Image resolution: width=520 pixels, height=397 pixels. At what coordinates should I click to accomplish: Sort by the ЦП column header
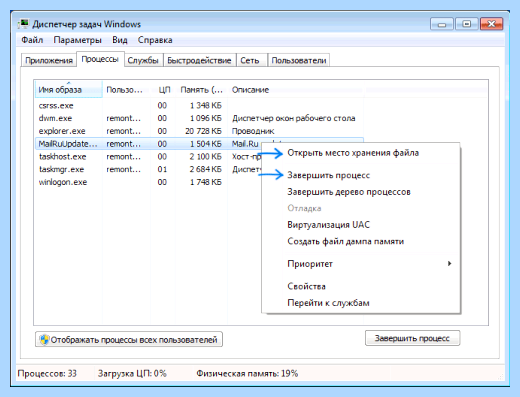(x=164, y=90)
